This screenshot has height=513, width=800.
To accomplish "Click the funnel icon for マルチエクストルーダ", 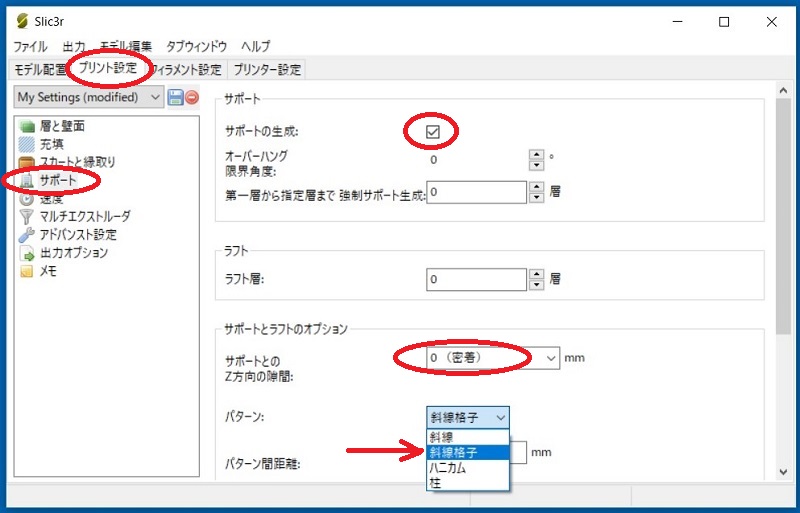I will [27, 216].
